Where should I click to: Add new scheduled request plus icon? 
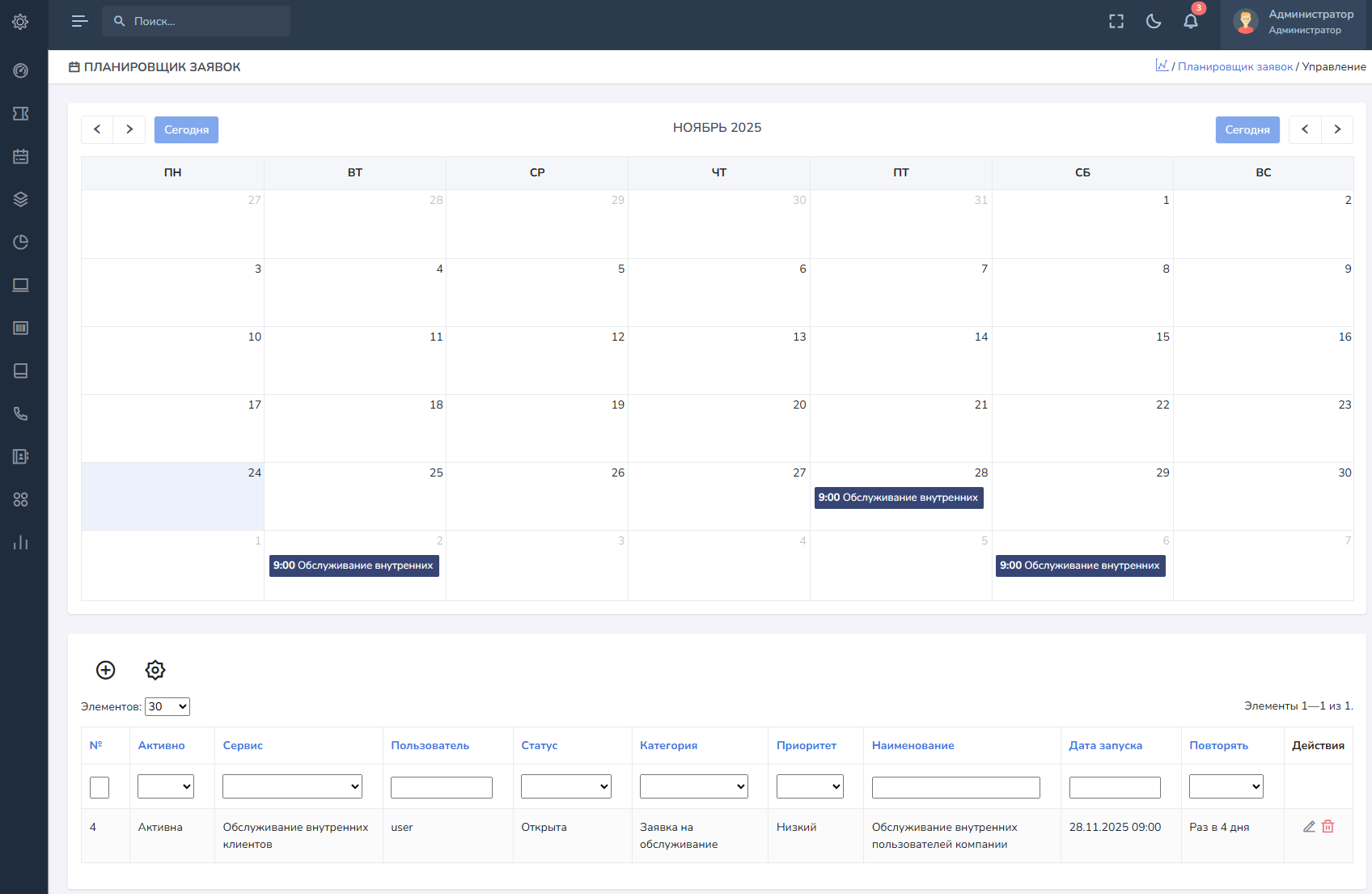click(106, 670)
